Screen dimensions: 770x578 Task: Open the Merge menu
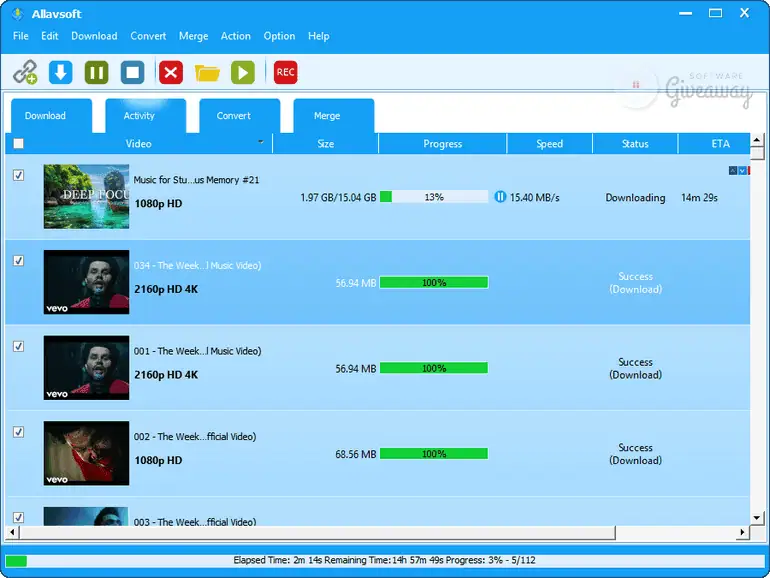click(193, 36)
